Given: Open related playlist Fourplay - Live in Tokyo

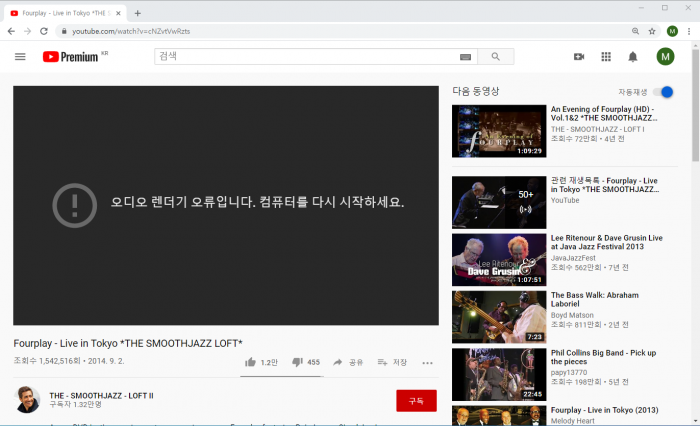Looking at the screenshot, I should coord(604,185).
